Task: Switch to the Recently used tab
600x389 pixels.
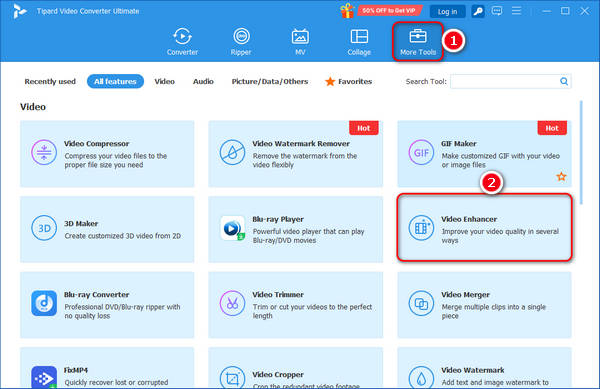Action: point(50,81)
